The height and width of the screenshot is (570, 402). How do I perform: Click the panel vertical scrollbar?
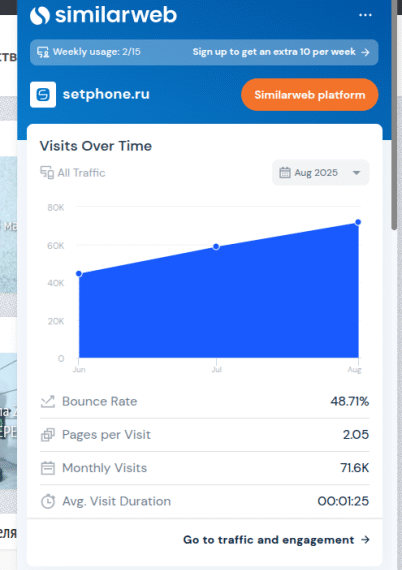pyautogui.click(x=394, y=115)
